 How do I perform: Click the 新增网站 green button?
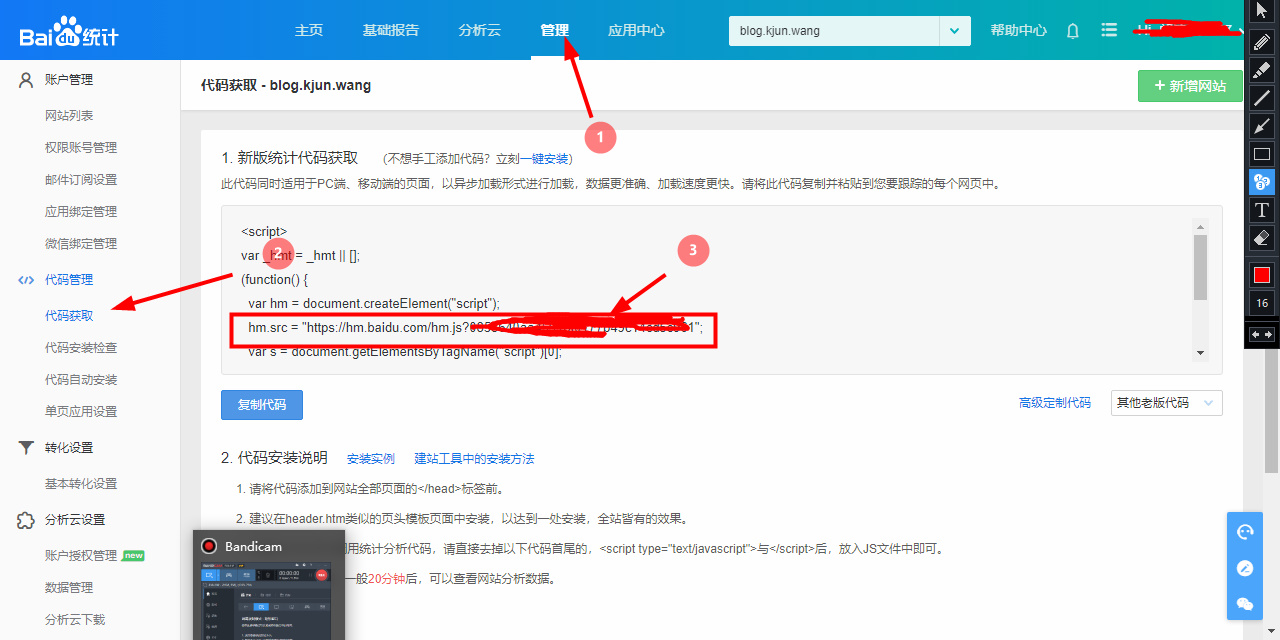pos(1190,86)
